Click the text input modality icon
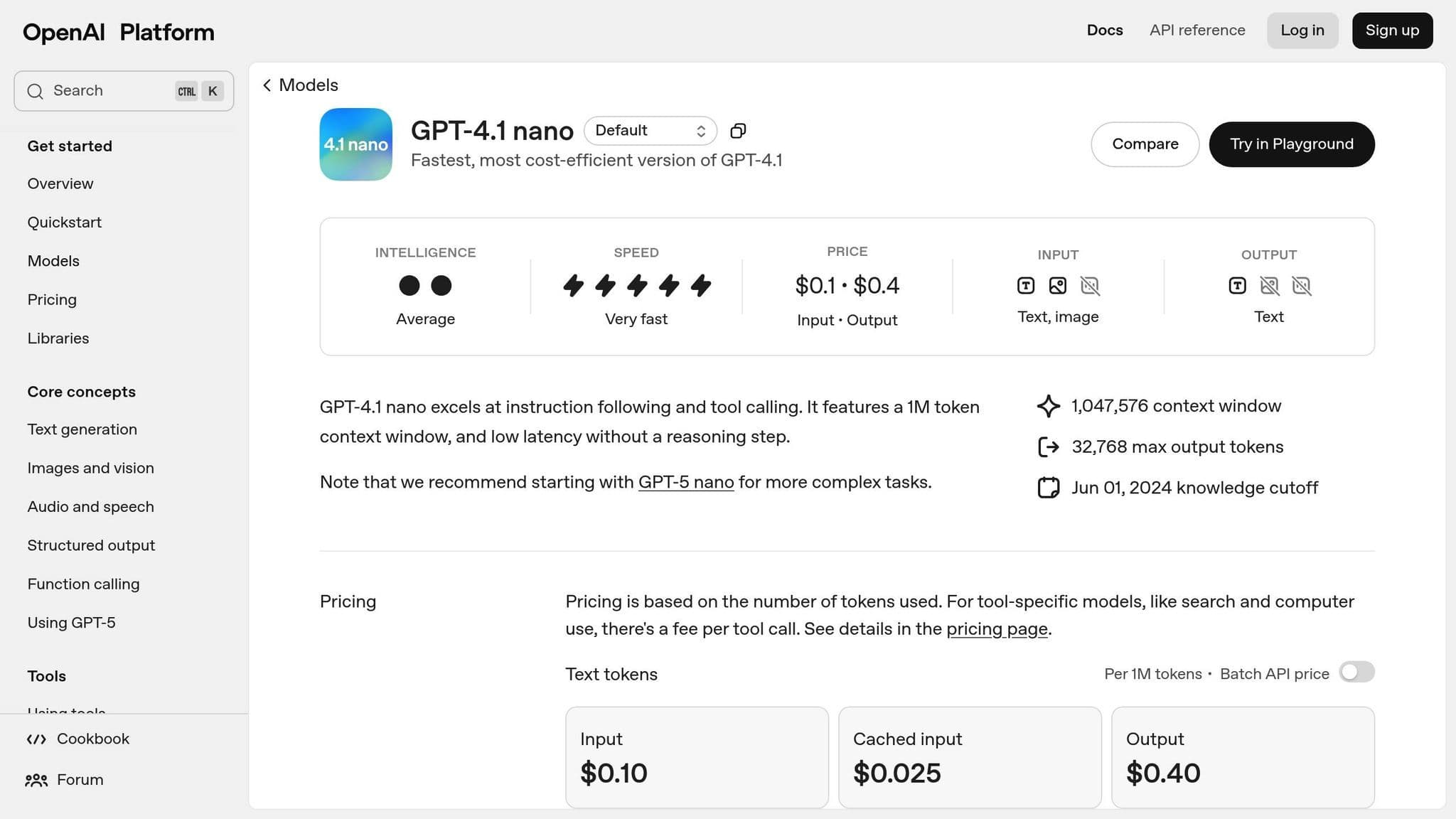The height and width of the screenshot is (819, 1456). (1026, 286)
